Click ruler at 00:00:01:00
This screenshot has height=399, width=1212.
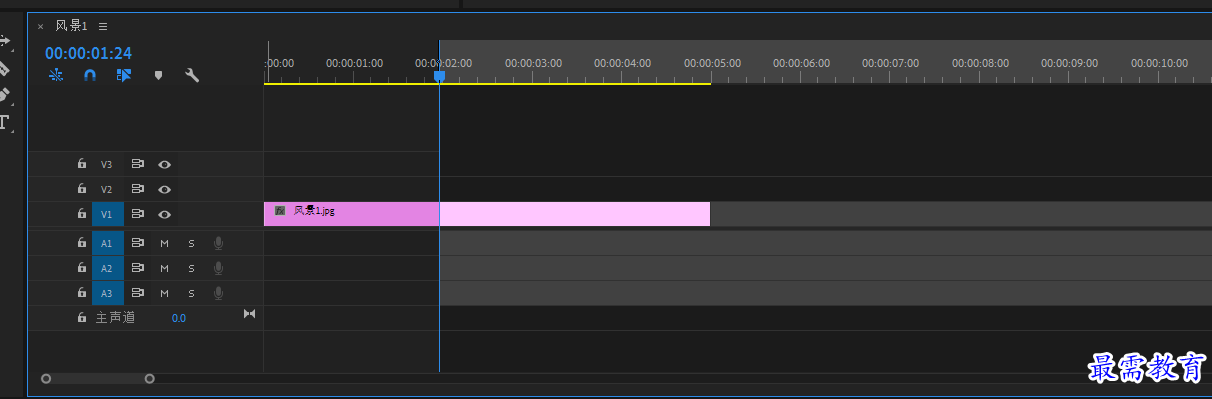[x=353, y=63]
